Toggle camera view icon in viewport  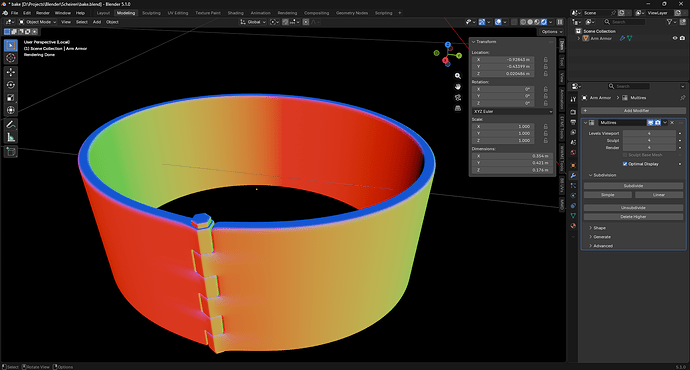click(x=458, y=97)
